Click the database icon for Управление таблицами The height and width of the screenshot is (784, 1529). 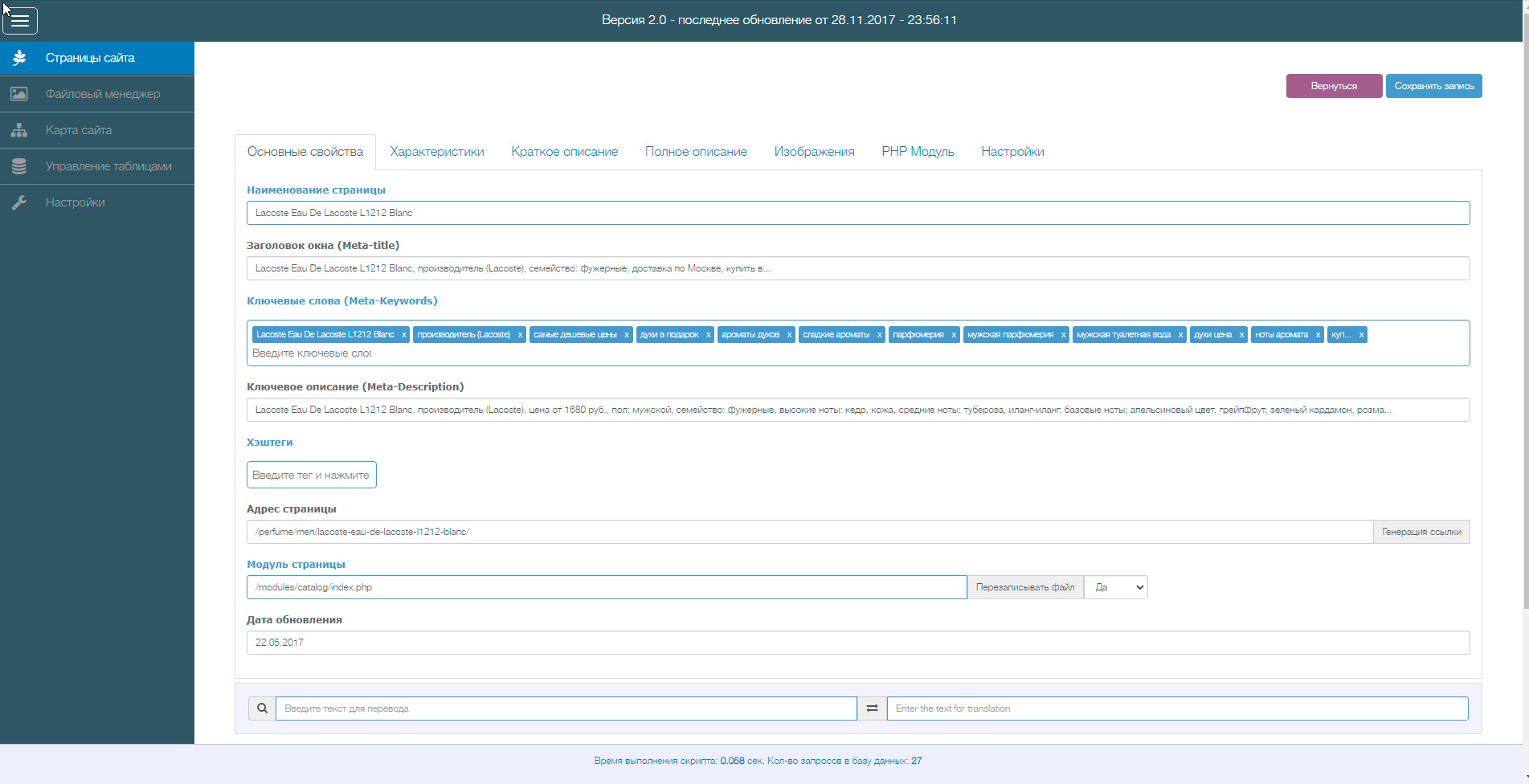point(19,166)
